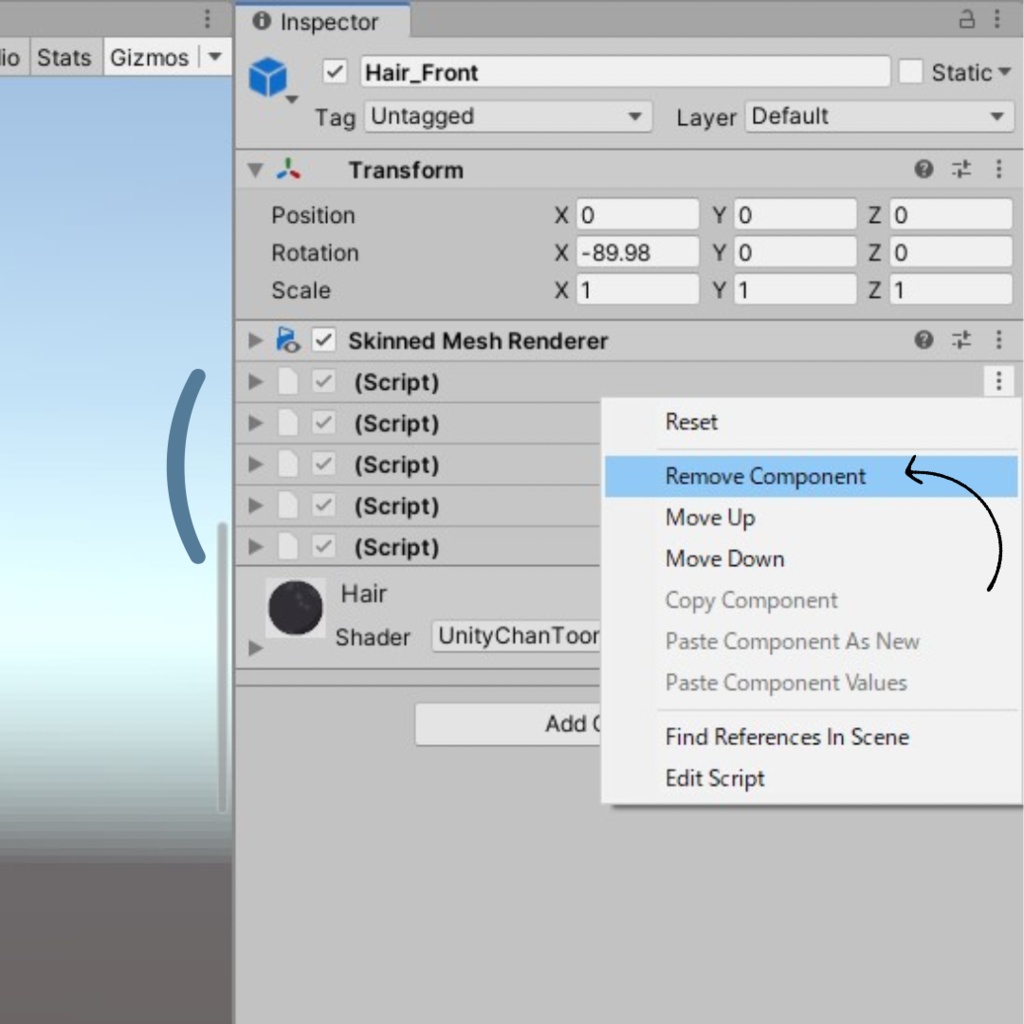Click the Rotation Z field

[951, 252]
